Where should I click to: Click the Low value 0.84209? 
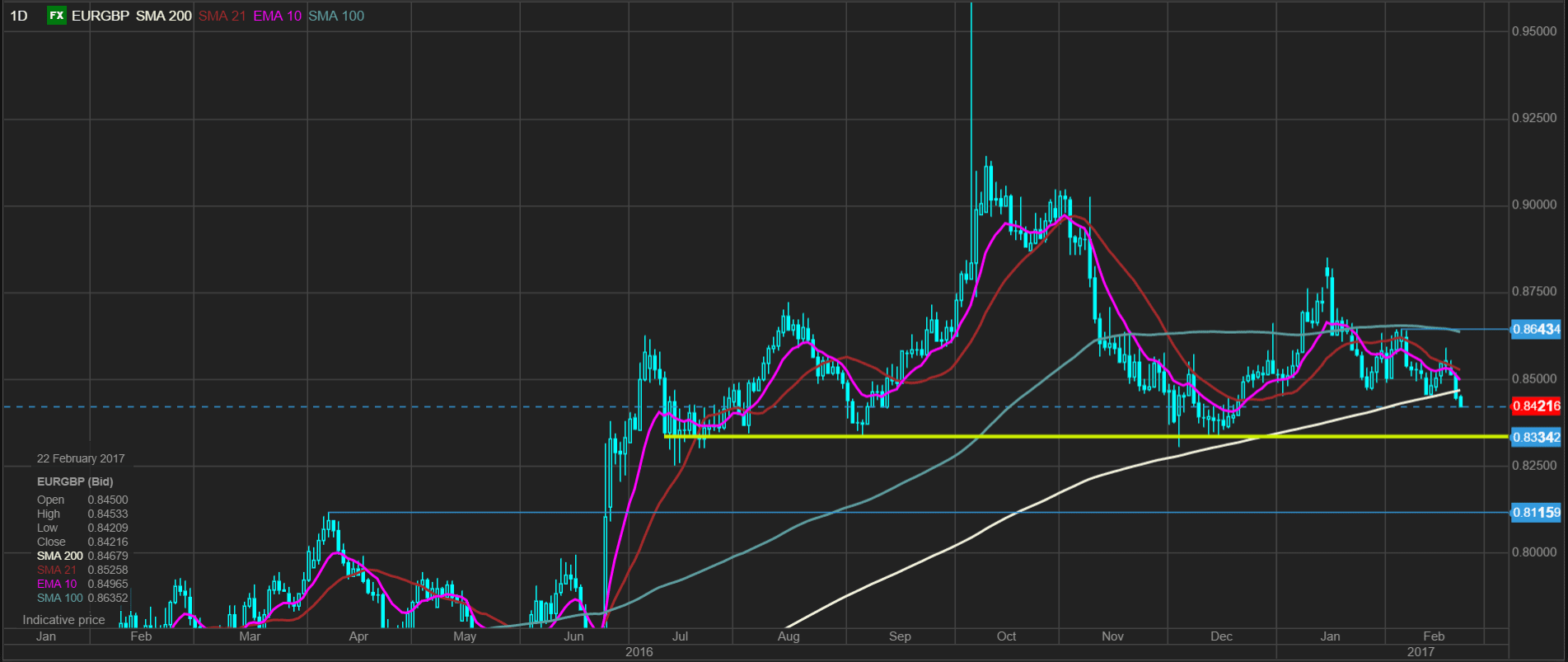(108, 528)
